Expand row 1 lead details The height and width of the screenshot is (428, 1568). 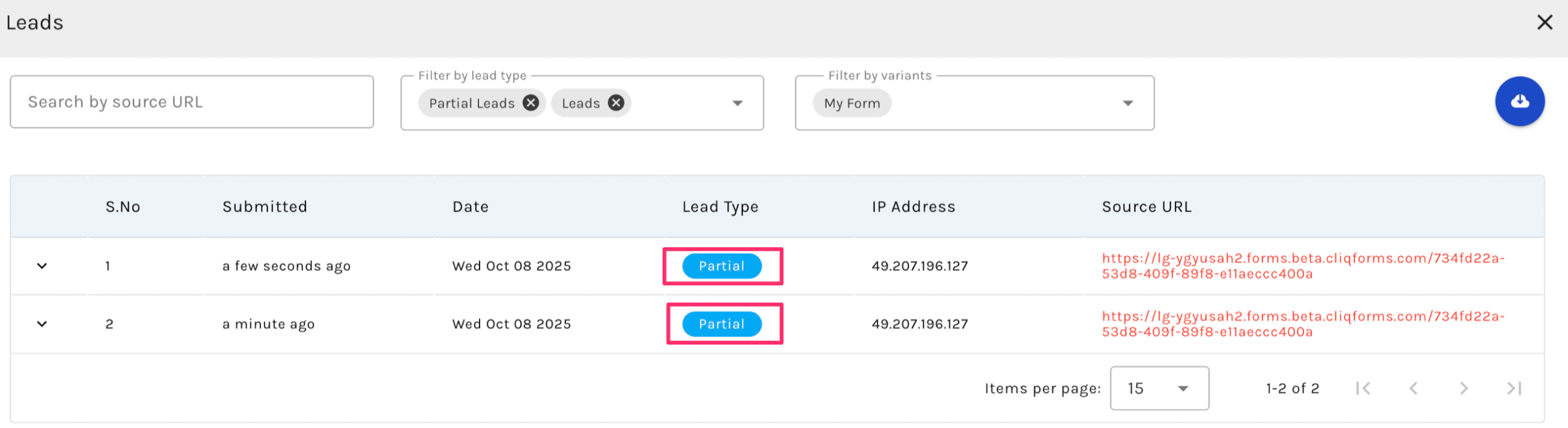click(x=42, y=266)
